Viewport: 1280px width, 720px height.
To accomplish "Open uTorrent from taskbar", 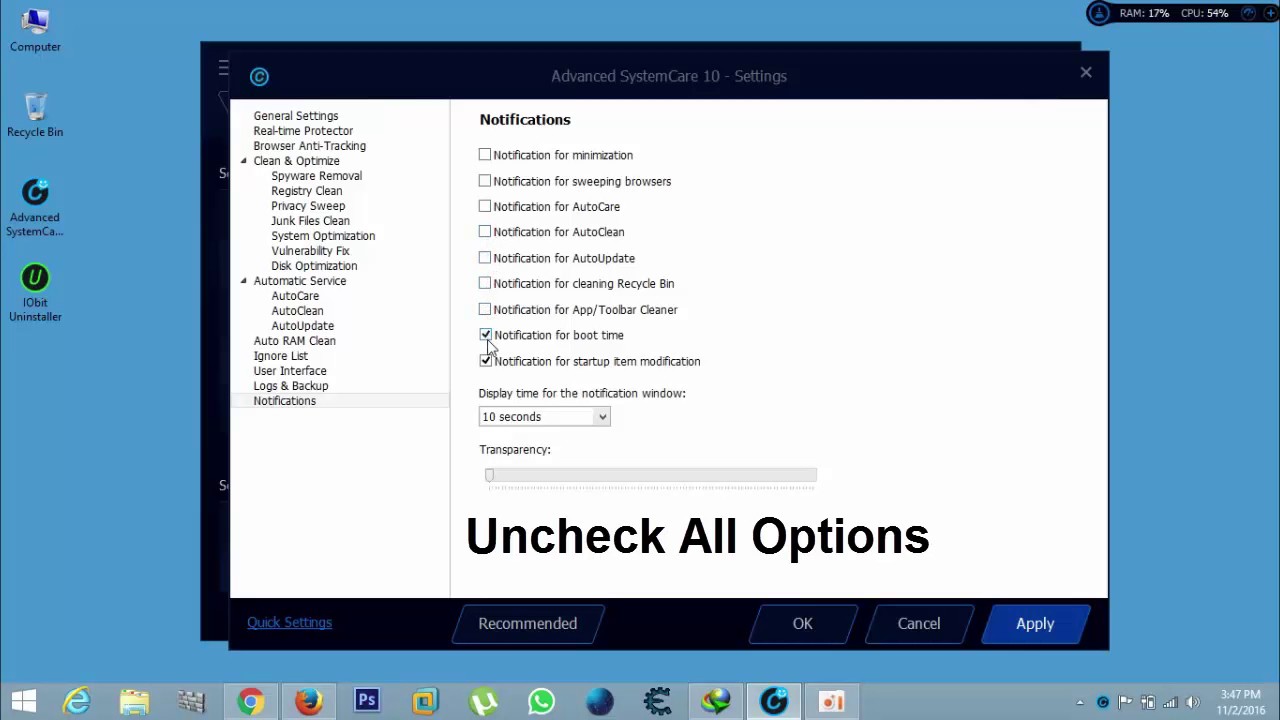I will click(483, 702).
